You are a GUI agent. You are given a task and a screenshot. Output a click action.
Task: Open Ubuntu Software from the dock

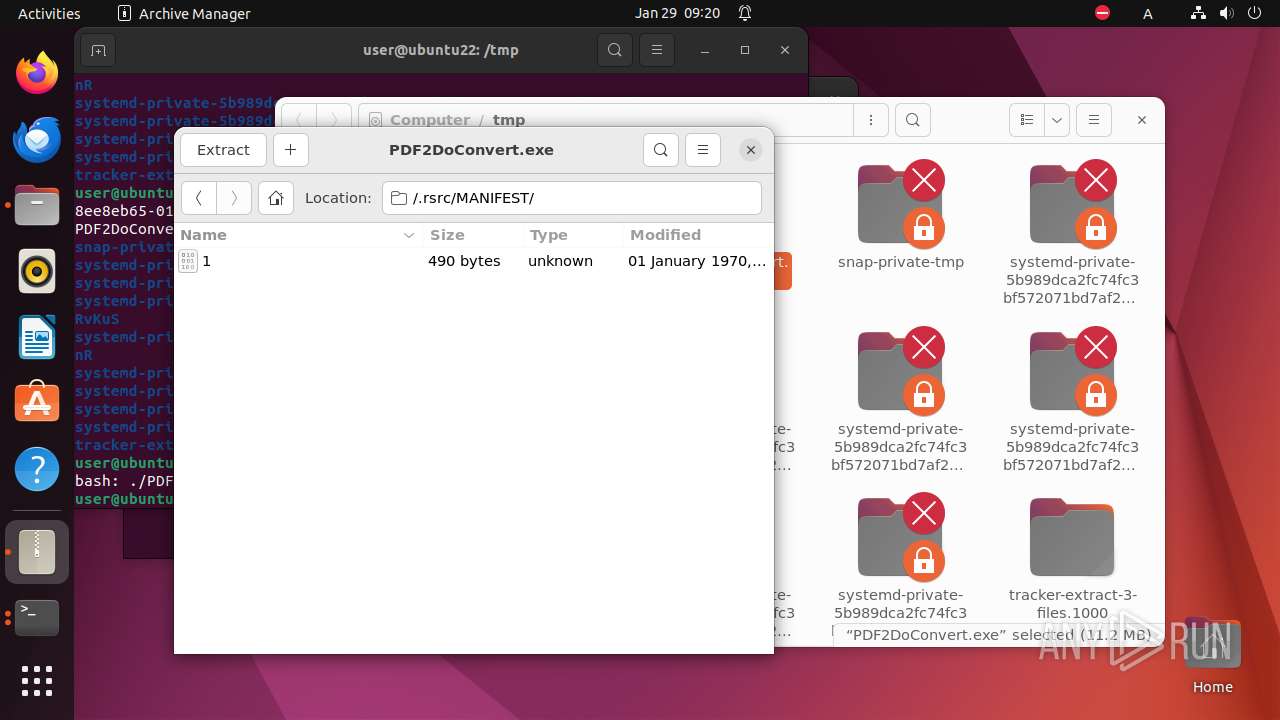tap(37, 402)
